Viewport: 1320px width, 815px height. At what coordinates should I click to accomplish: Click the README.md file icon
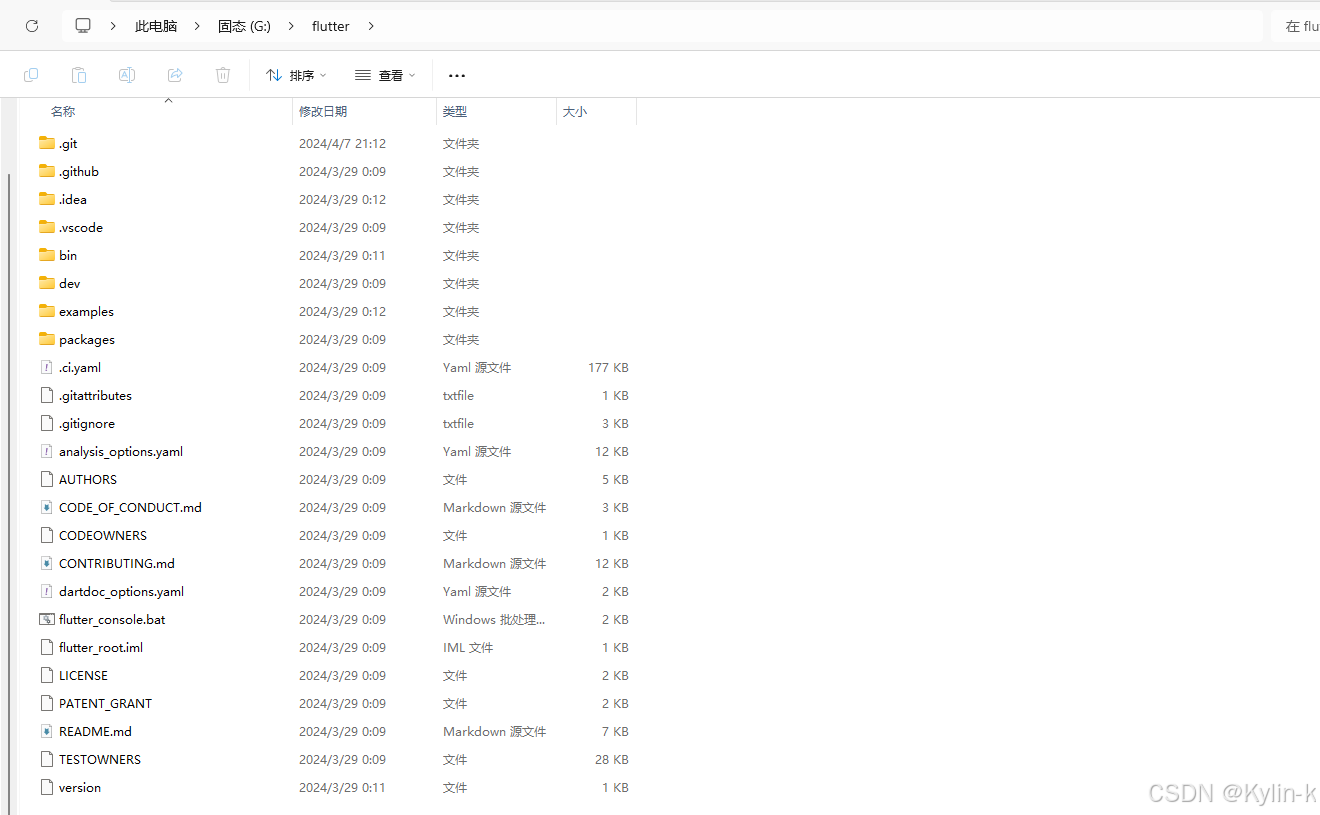click(x=47, y=731)
